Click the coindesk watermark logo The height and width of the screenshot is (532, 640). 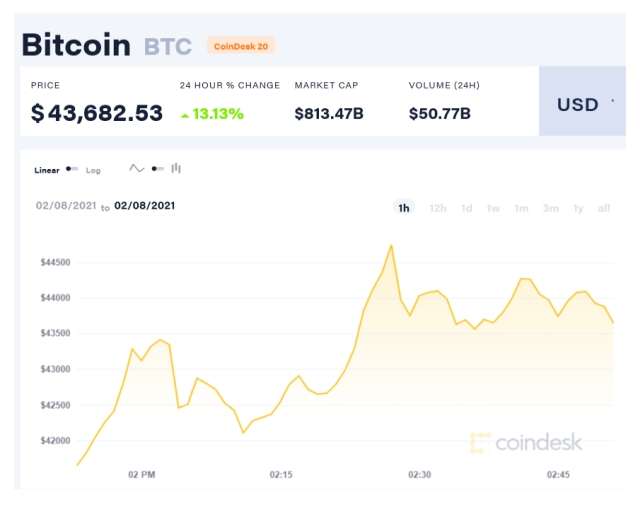(x=526, y=442)
